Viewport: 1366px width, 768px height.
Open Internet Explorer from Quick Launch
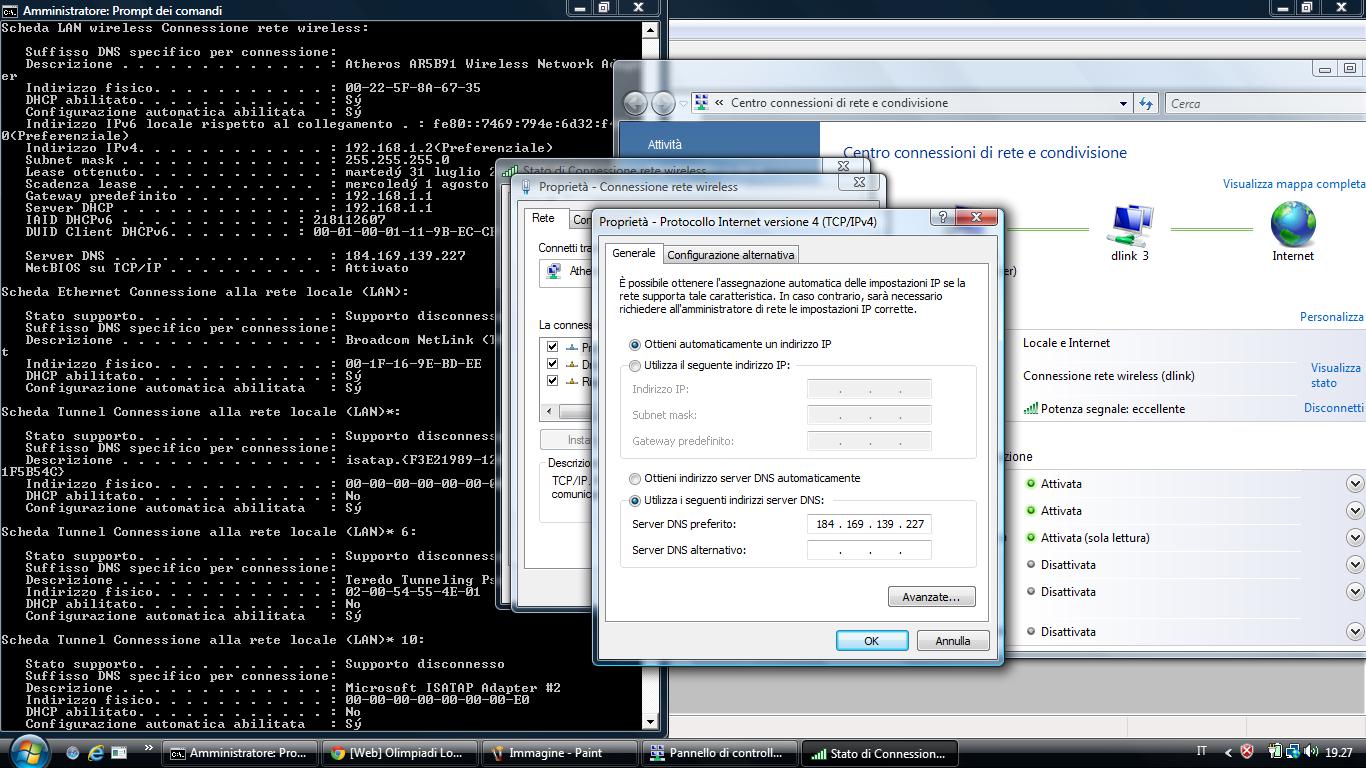[x=96, y=752]
